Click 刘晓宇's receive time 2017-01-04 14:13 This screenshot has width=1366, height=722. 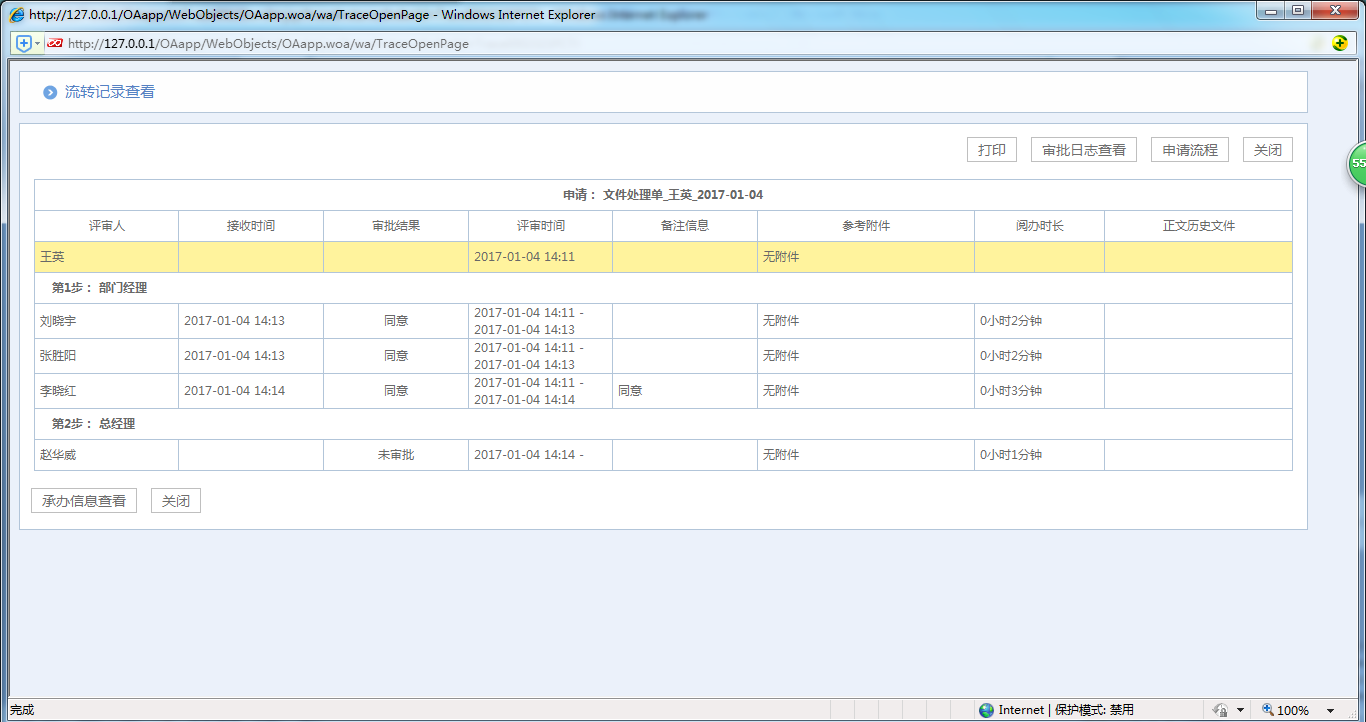(235, 321)
